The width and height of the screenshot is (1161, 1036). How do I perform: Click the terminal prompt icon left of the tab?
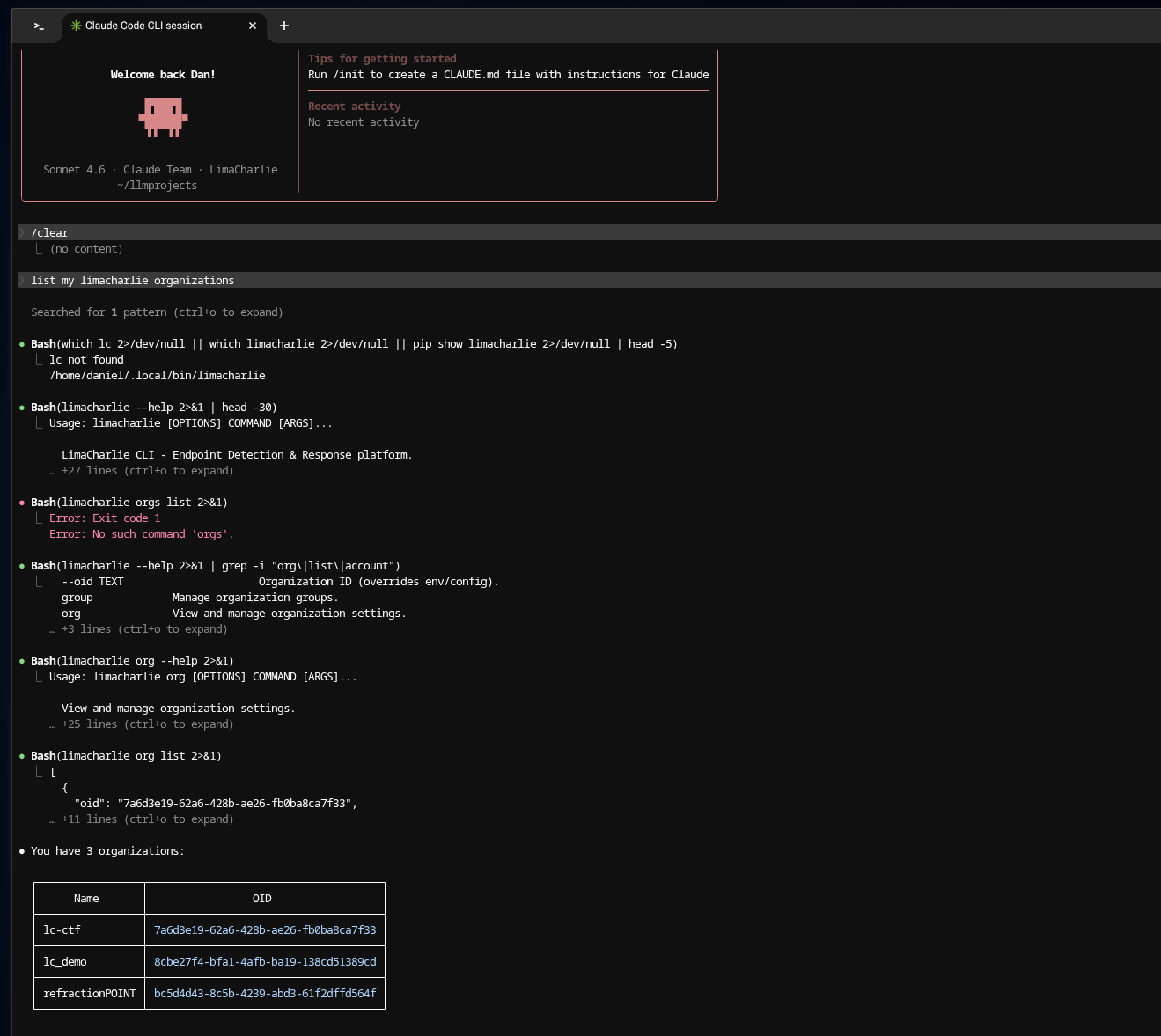pos(39,26)
